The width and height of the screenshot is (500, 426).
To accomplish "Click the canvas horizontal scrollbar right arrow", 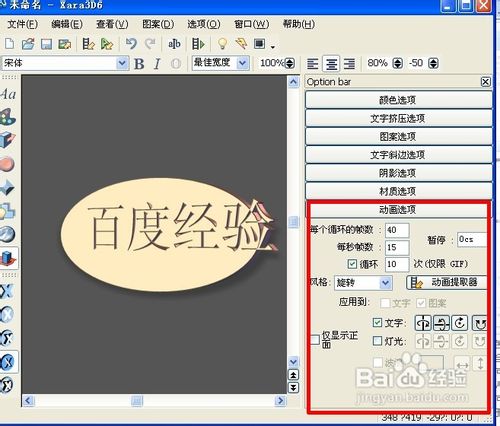I will [280, 400].
